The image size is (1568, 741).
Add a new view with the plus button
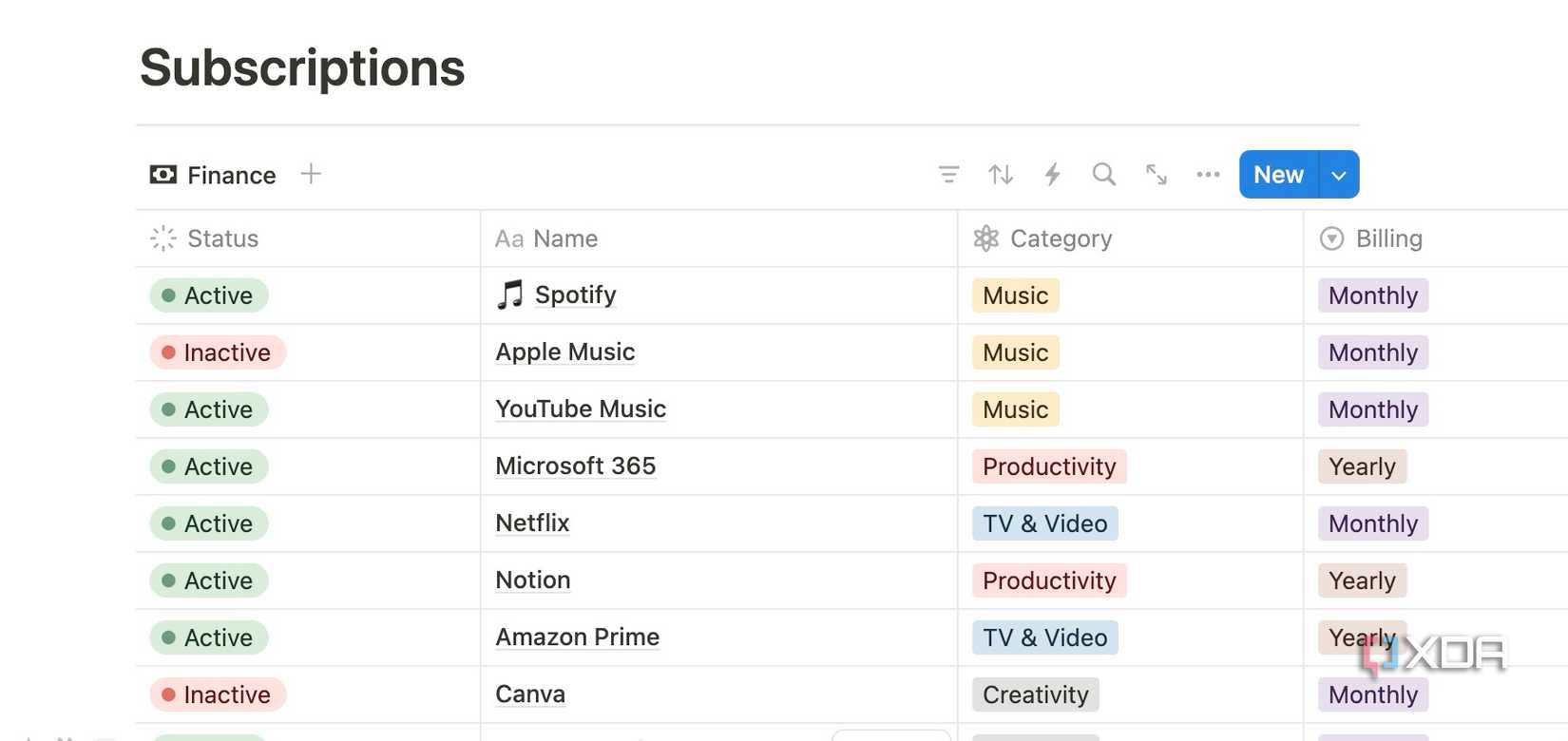(310, 174)
